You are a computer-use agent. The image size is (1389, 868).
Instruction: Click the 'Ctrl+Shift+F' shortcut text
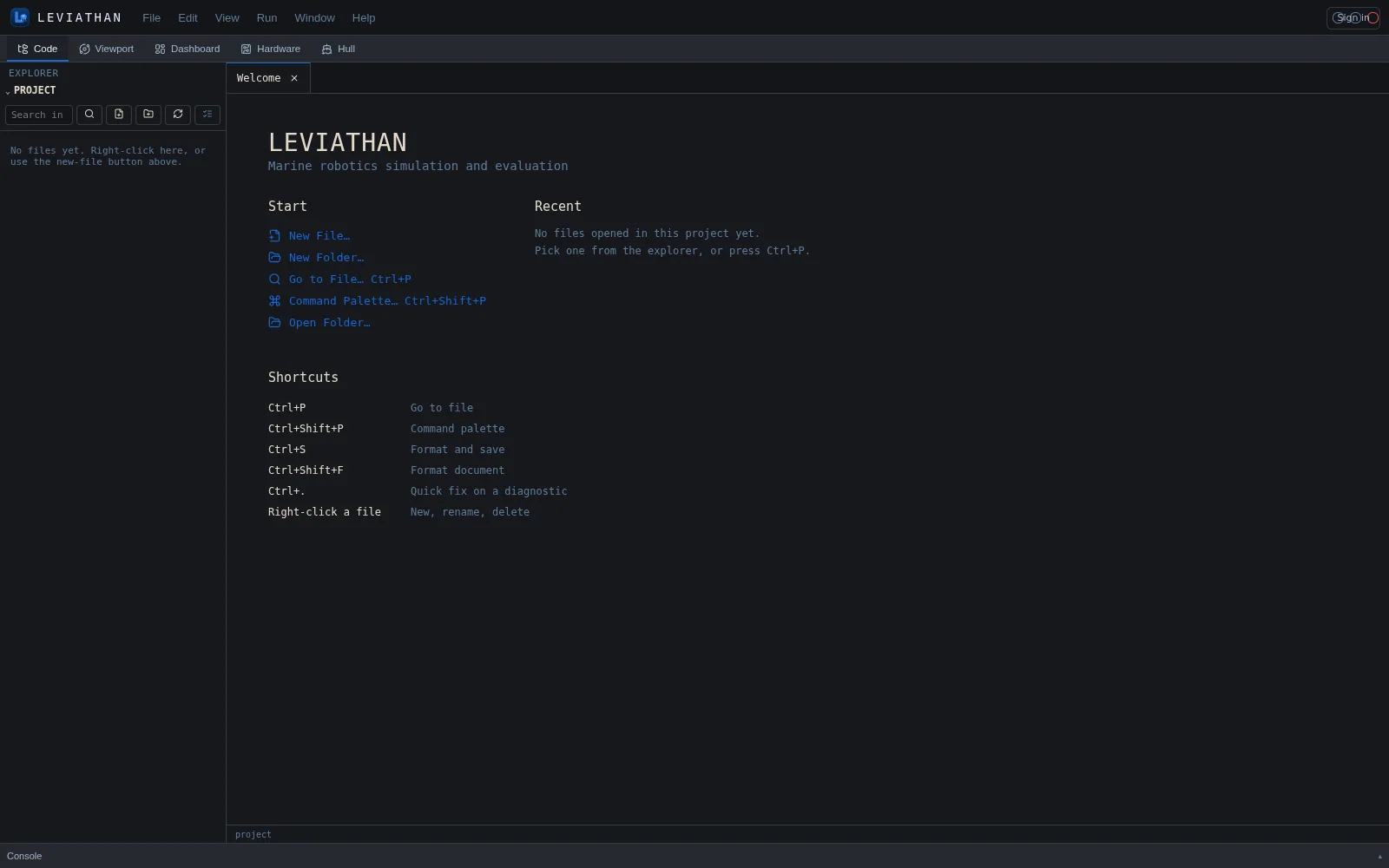pyautogui.click(x=306, y=470)
